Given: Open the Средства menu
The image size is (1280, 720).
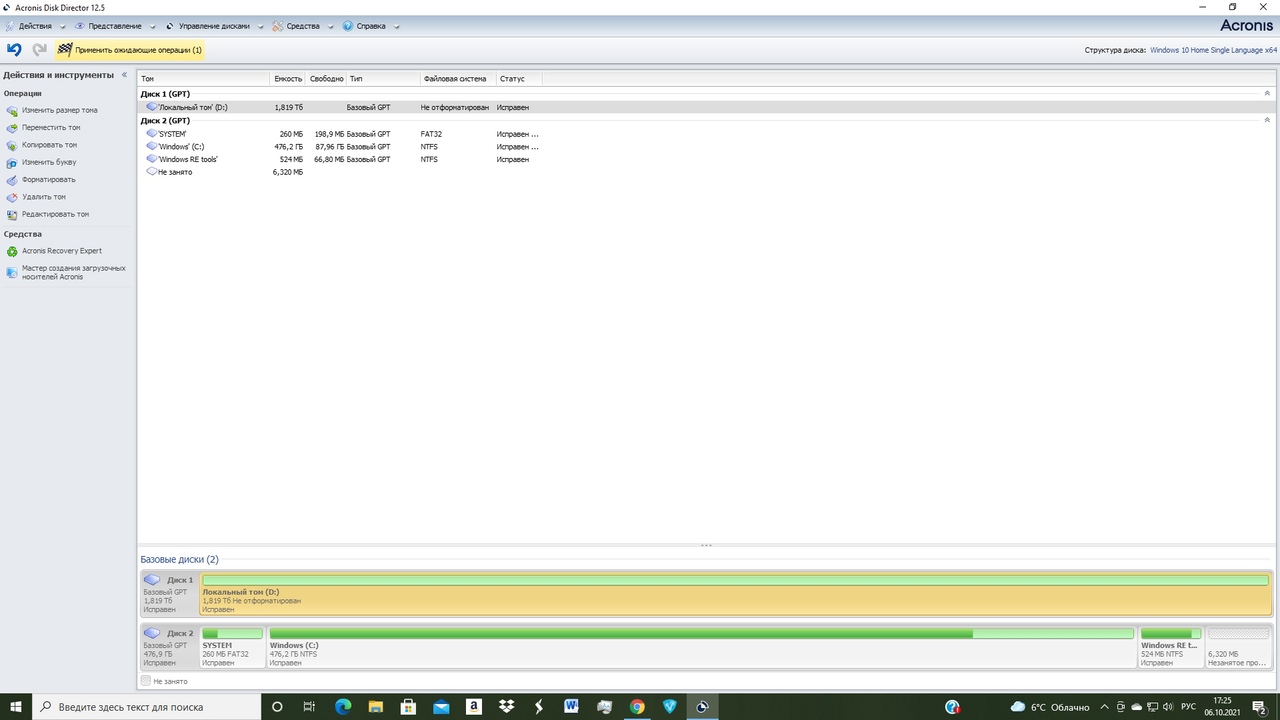Looking at the screenshot, I should point(303,26).
